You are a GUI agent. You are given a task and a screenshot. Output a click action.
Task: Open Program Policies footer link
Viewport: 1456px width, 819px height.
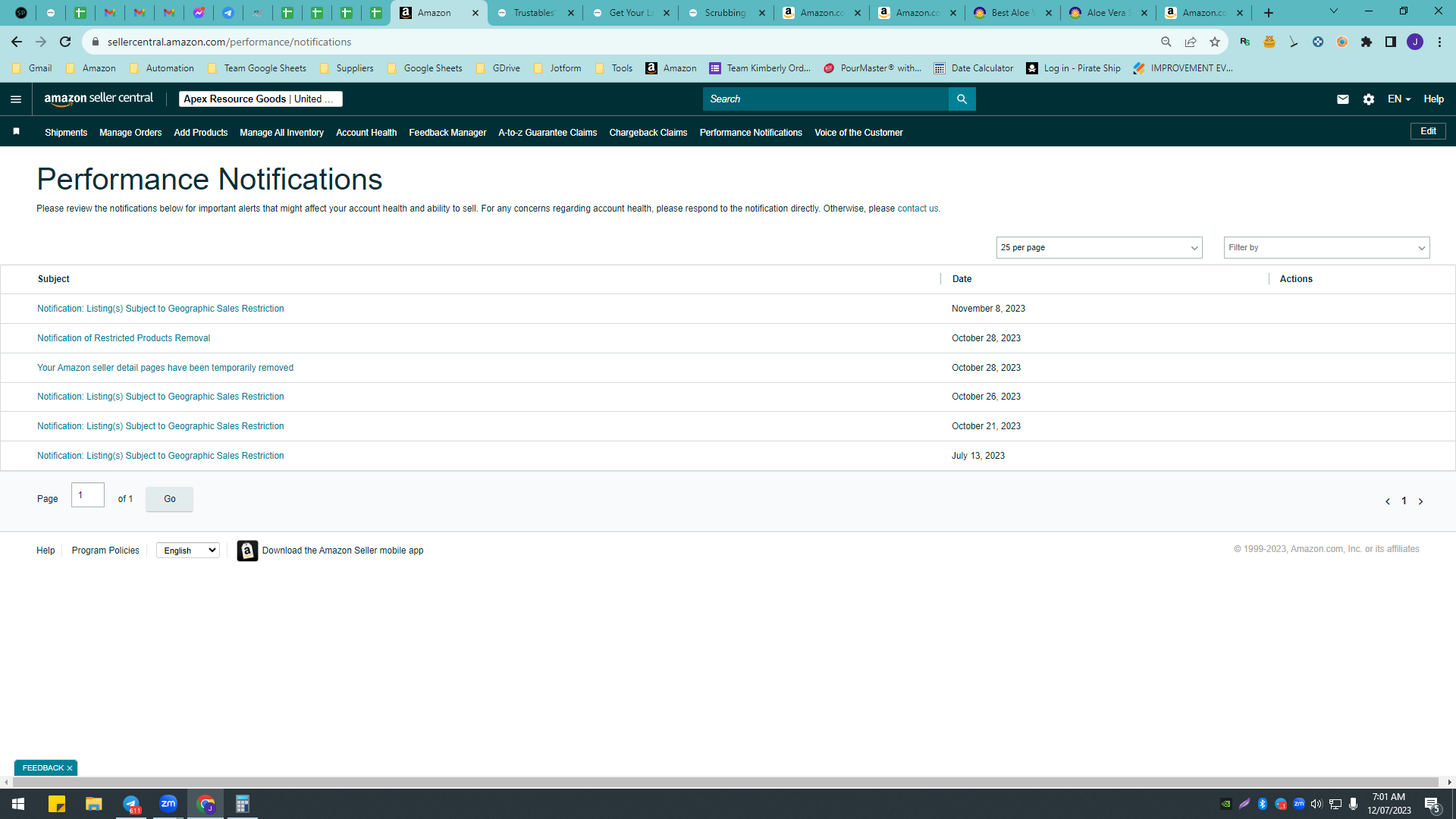coord(105,551)
